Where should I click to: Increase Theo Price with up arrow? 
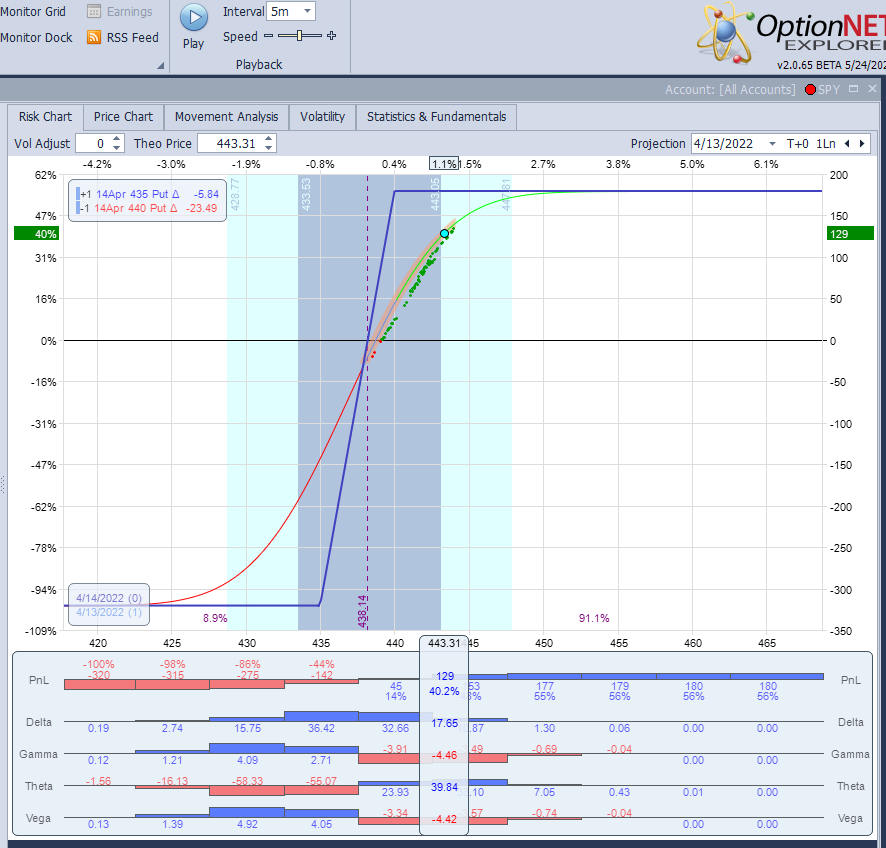pyautogui.click(x=269, y=138)
